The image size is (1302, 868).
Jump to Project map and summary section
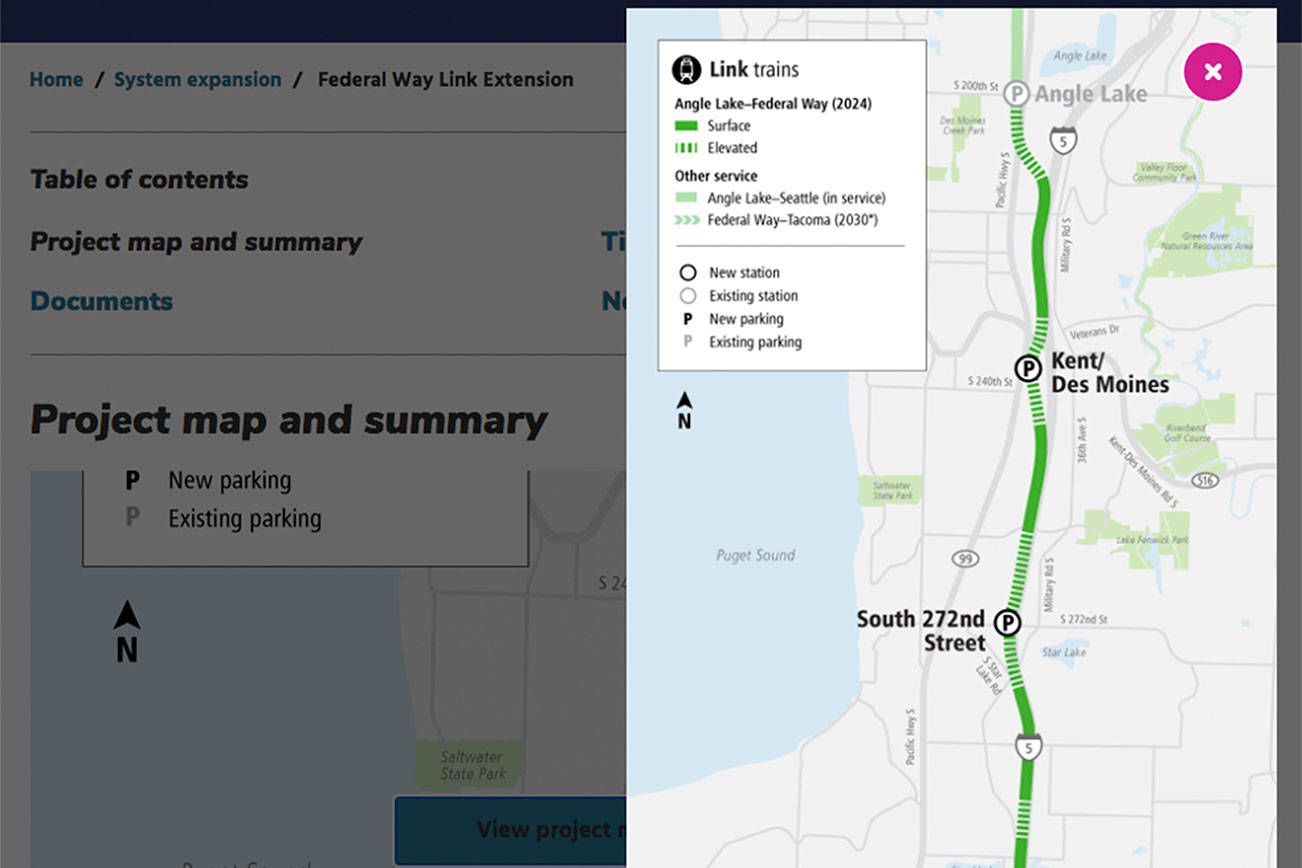pos(196,242)
